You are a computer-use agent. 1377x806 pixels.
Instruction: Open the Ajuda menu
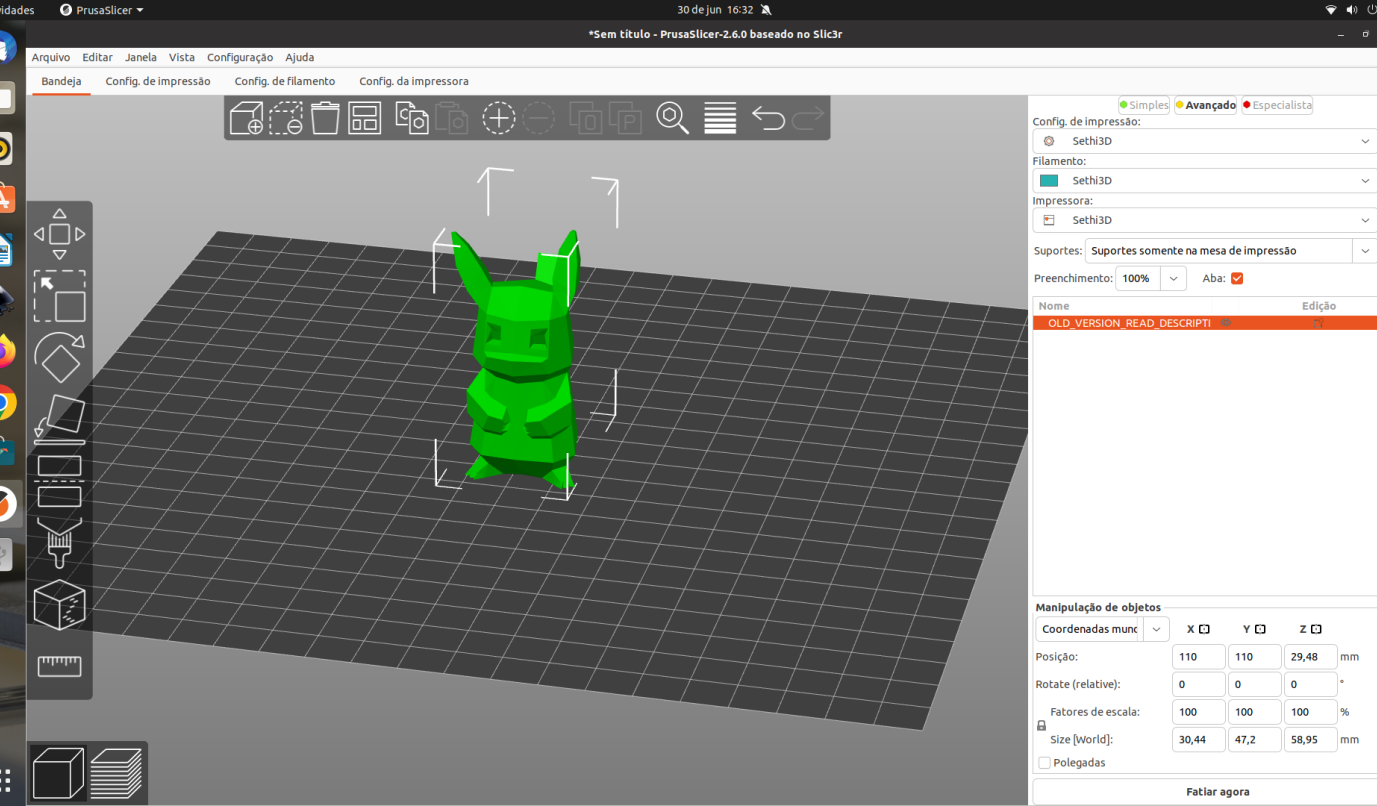[300, 58]
